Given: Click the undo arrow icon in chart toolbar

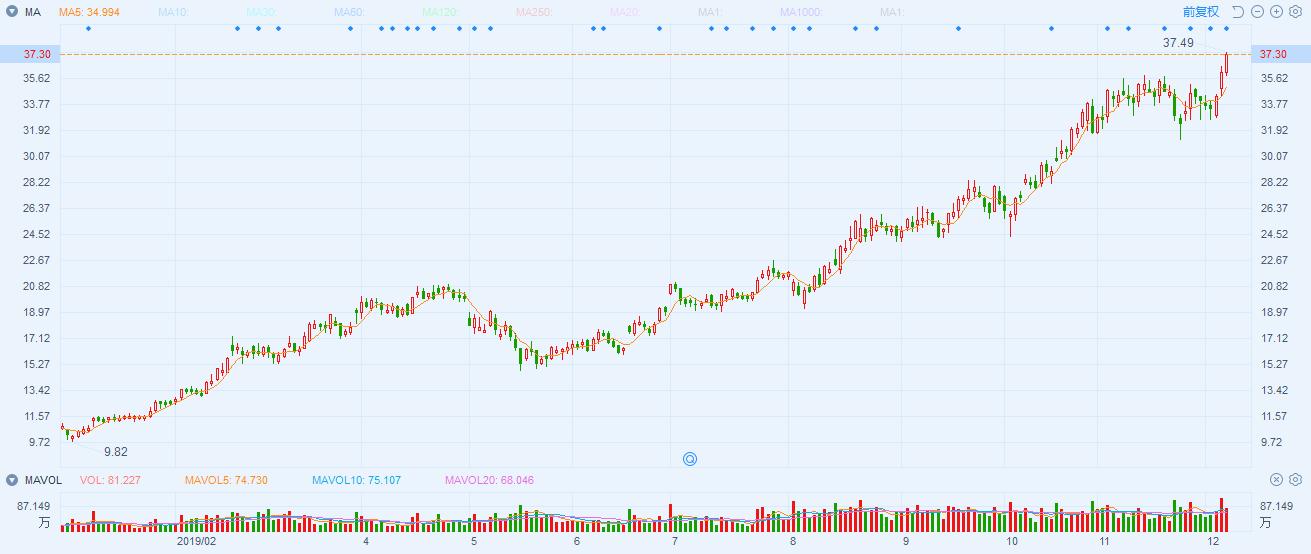Looking at the screenshot, I should point(1238,12).
